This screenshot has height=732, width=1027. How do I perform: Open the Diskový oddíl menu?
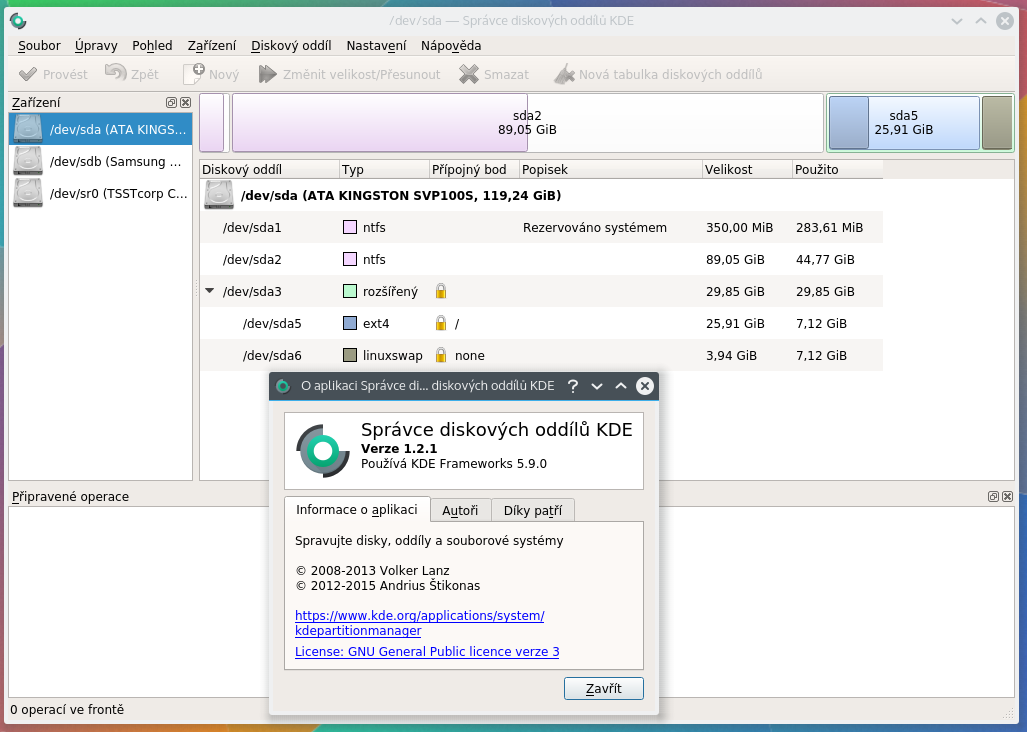click(x=291, y=46)
